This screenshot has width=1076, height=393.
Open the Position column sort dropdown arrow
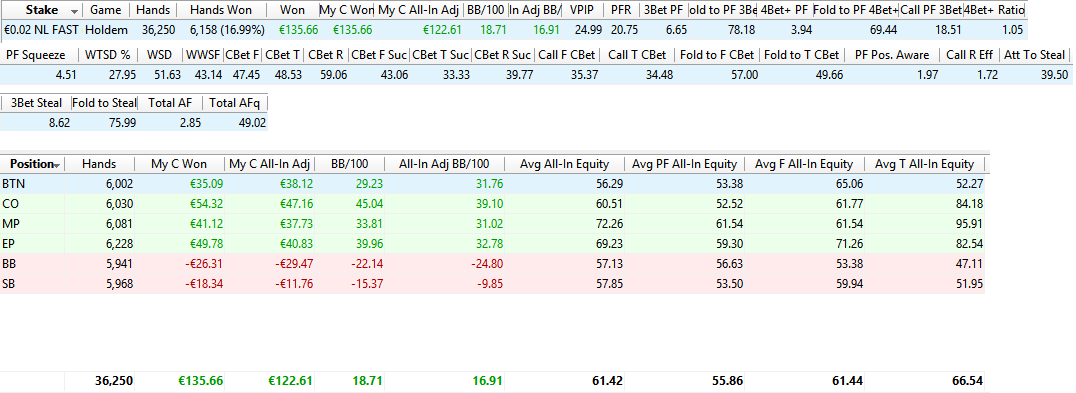pos(56,165)
